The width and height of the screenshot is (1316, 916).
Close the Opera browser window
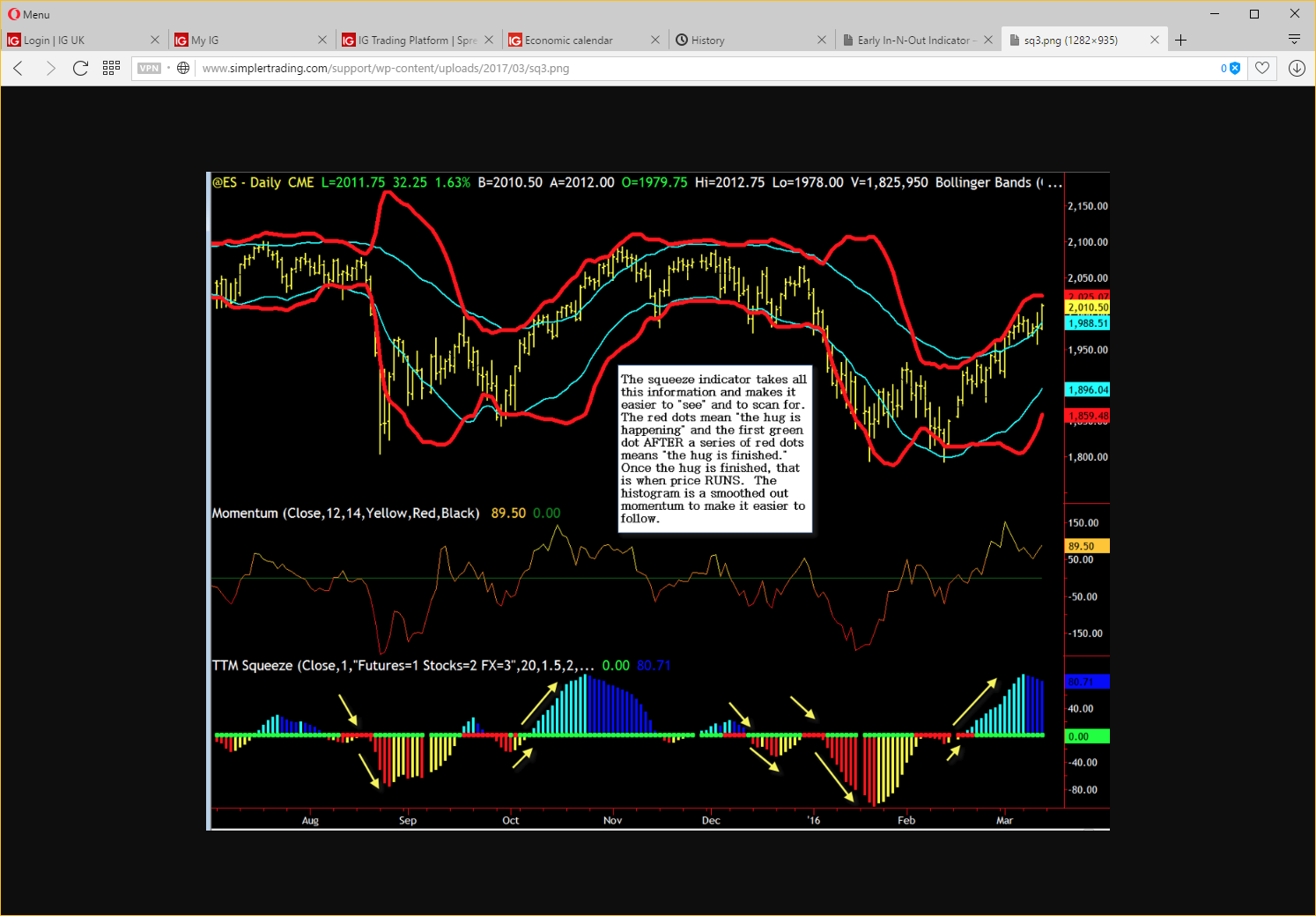click(1295, 13)
